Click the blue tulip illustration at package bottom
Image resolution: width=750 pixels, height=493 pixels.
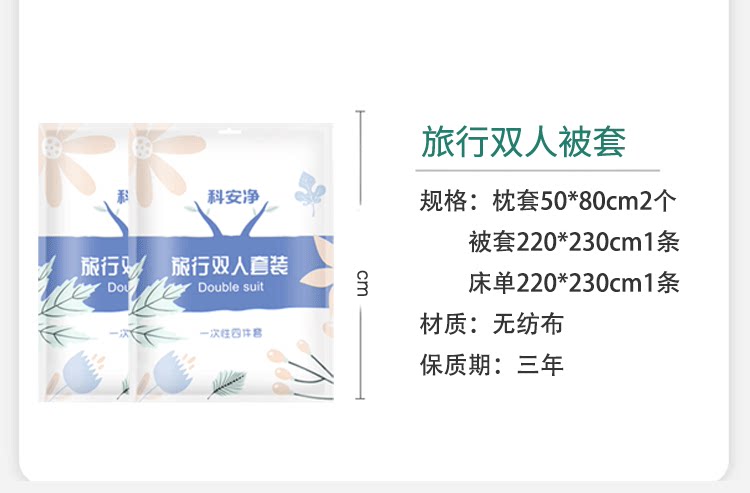(x=172, y=372)
